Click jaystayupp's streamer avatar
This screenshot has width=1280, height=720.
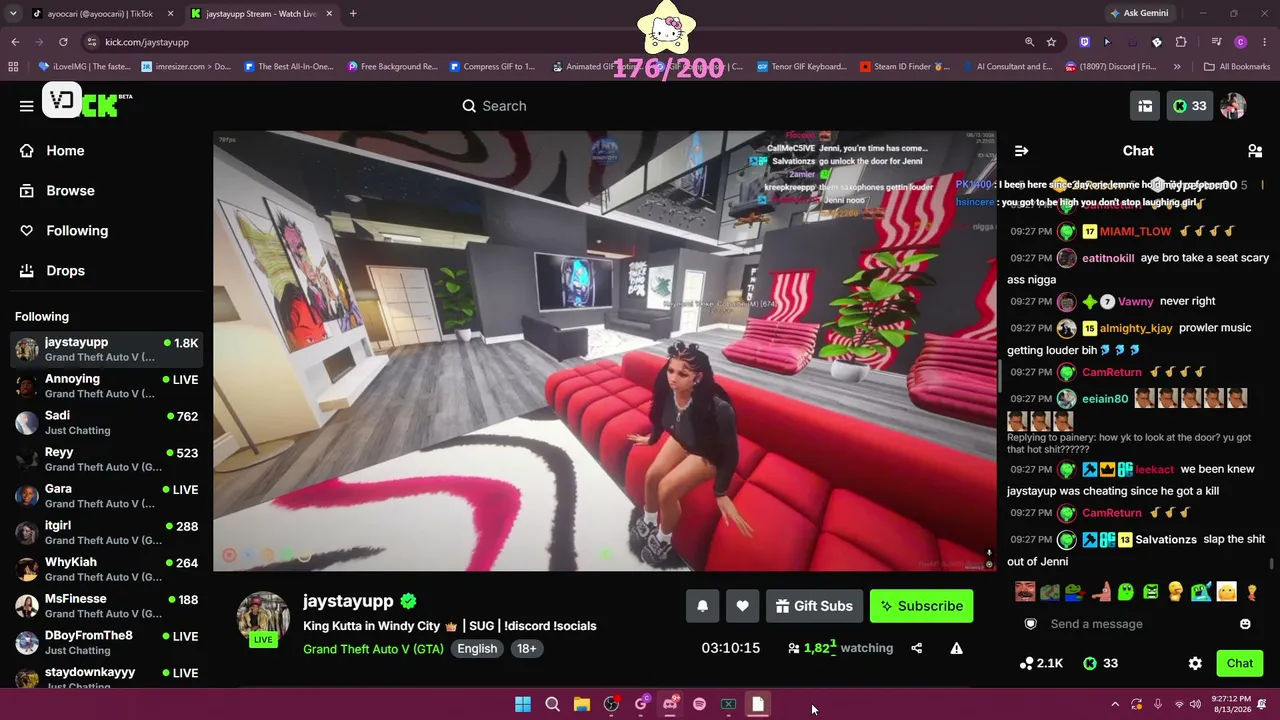point(263,616)
